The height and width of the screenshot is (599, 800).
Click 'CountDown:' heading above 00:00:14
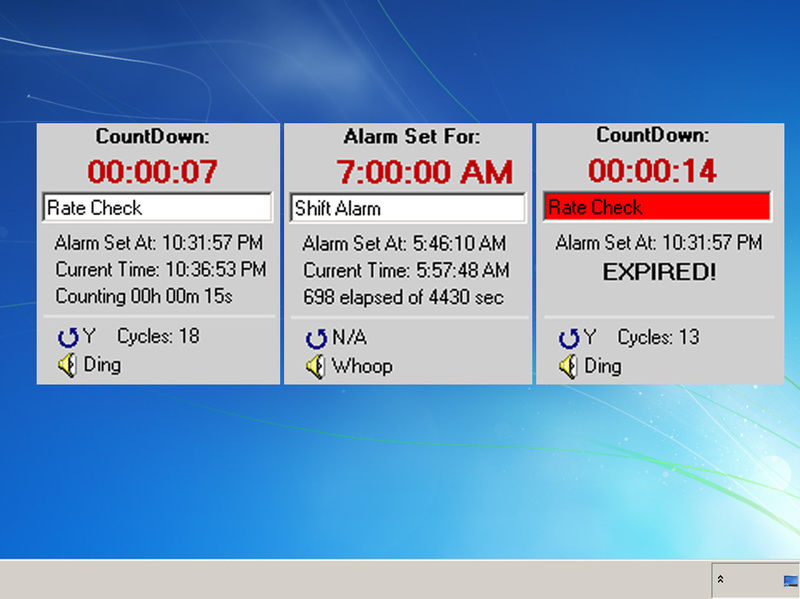(x=653, y=135)
